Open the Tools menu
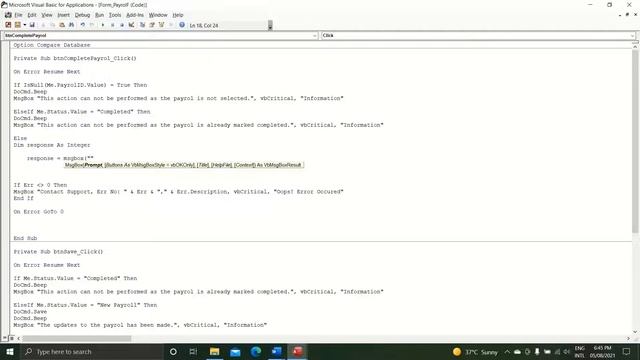Screen dimensions: 640x360 tap(115, 15)
